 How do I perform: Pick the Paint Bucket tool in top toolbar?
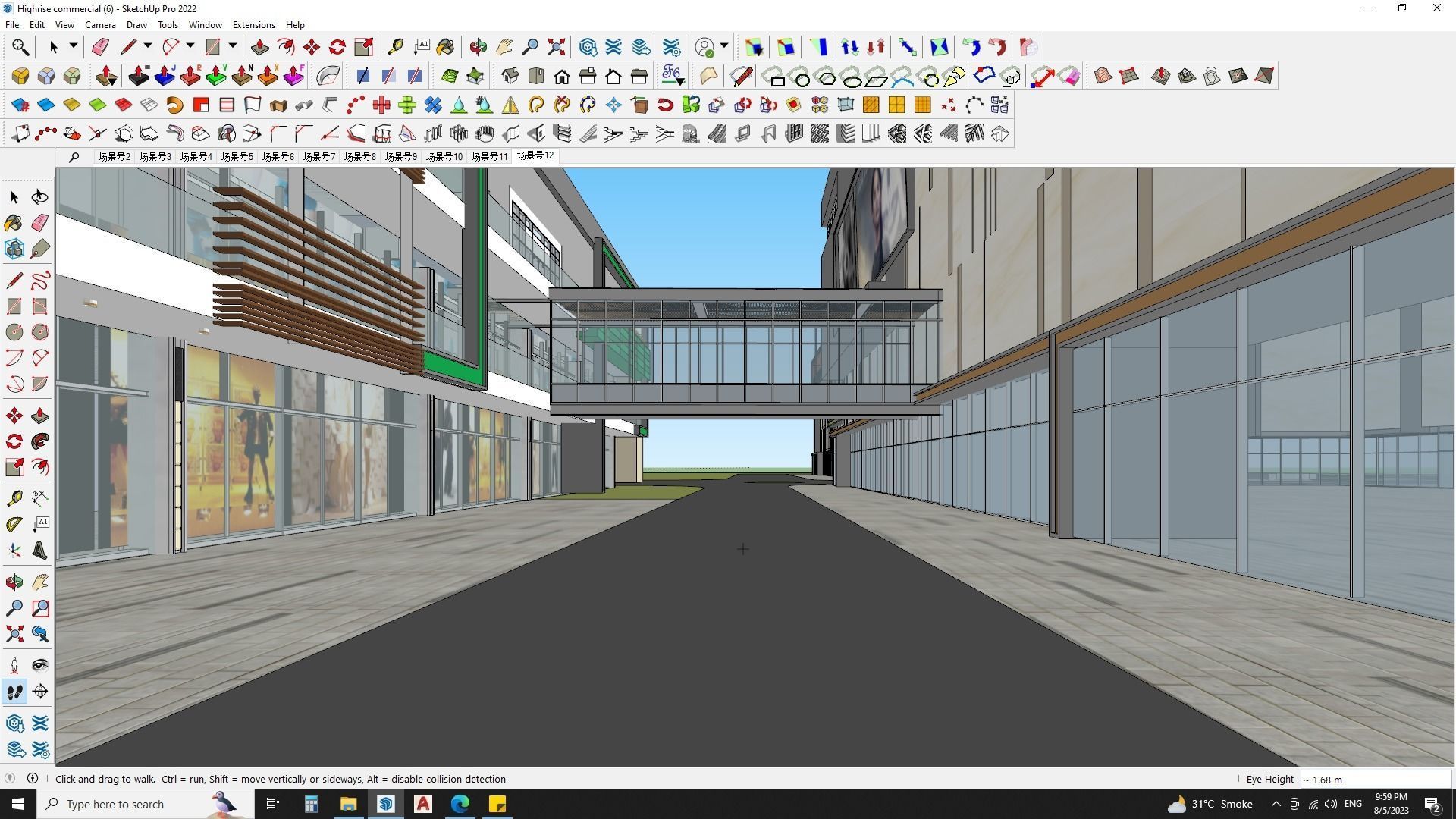tap(445, 47)
